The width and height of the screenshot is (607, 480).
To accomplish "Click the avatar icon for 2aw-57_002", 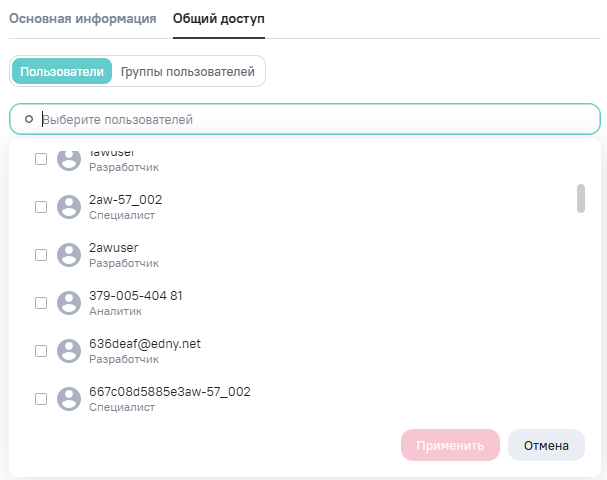I will click(69, 207).
